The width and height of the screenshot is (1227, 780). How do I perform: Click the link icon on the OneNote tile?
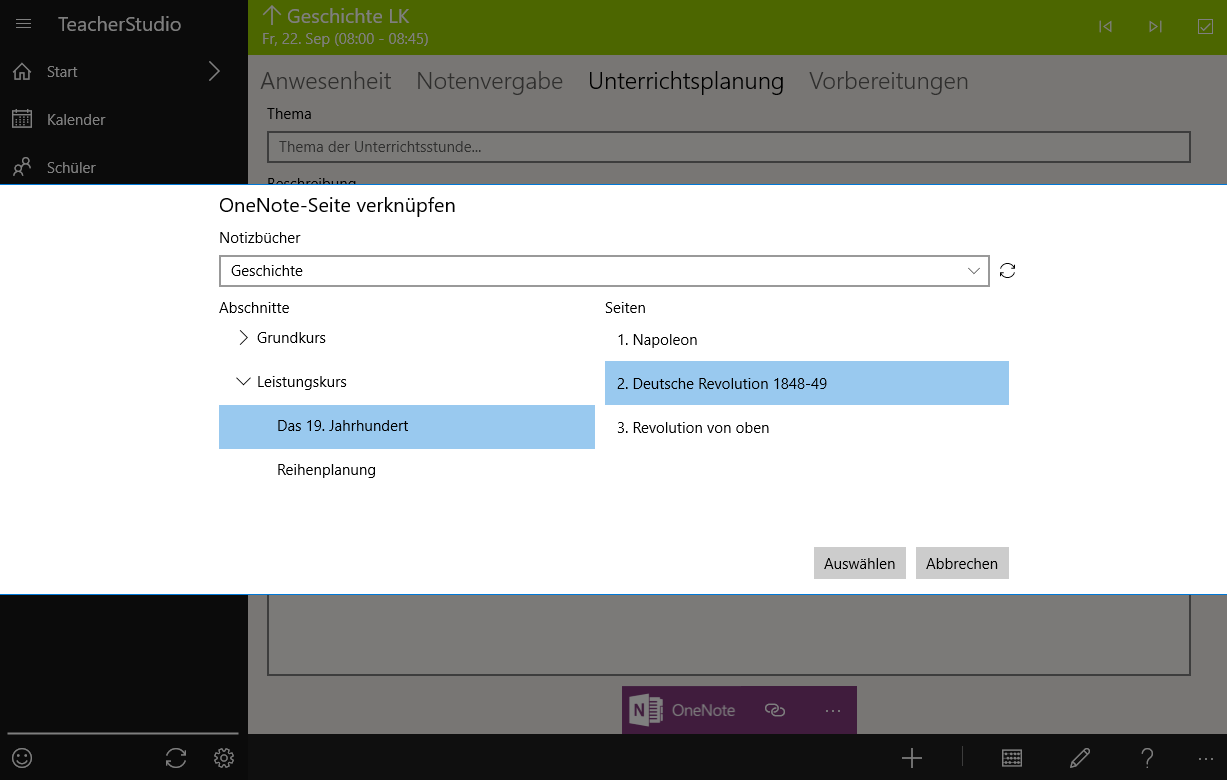click(775, 710)
